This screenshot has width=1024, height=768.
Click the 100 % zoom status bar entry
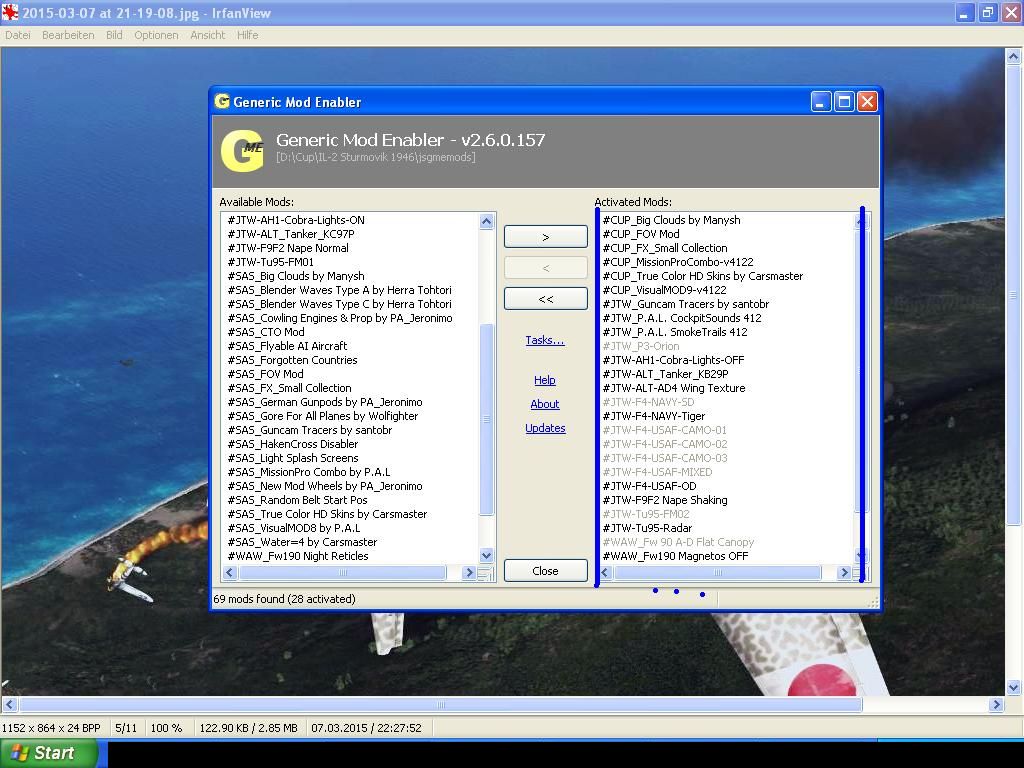click(166, 728)
